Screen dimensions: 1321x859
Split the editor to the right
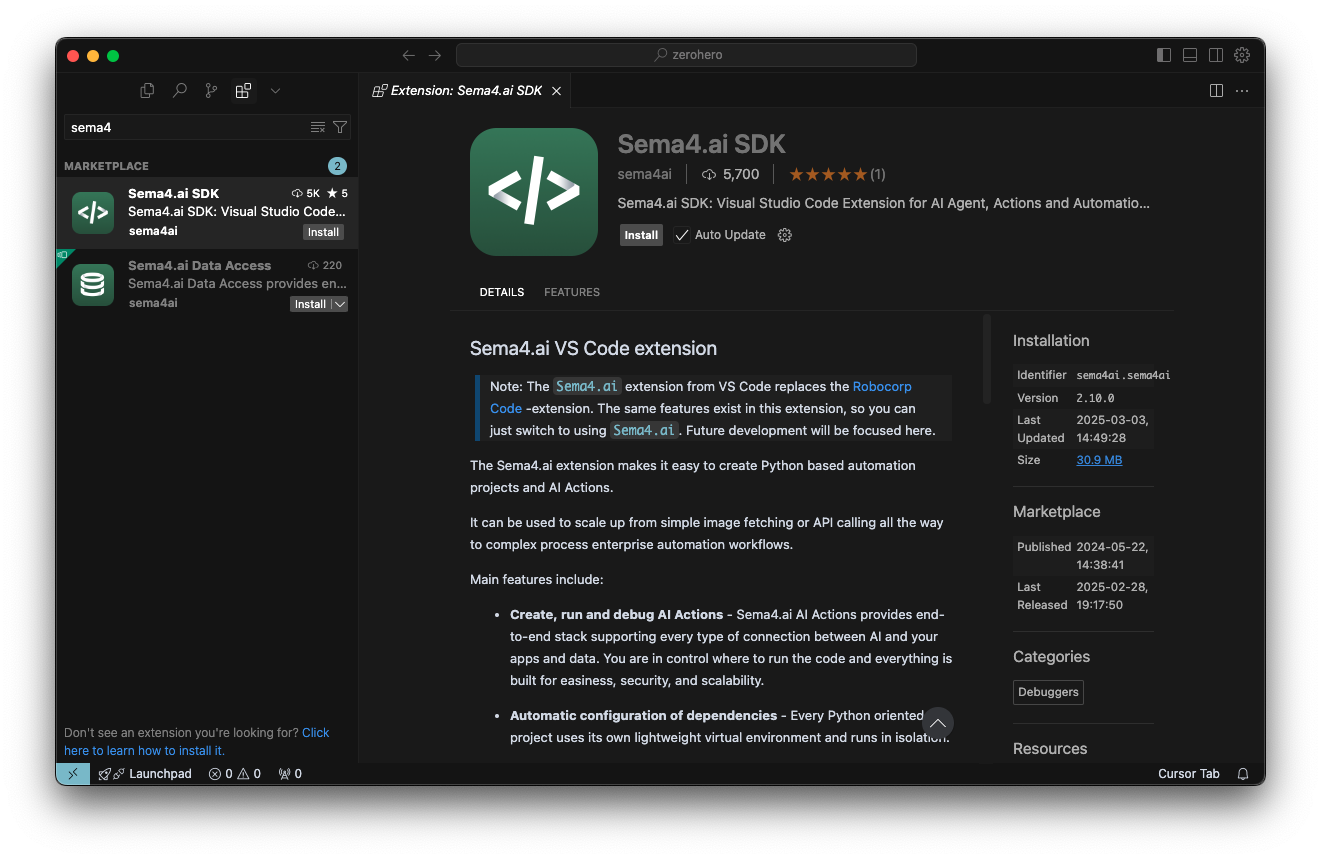pyautogui.click(x=1216, y=90)
